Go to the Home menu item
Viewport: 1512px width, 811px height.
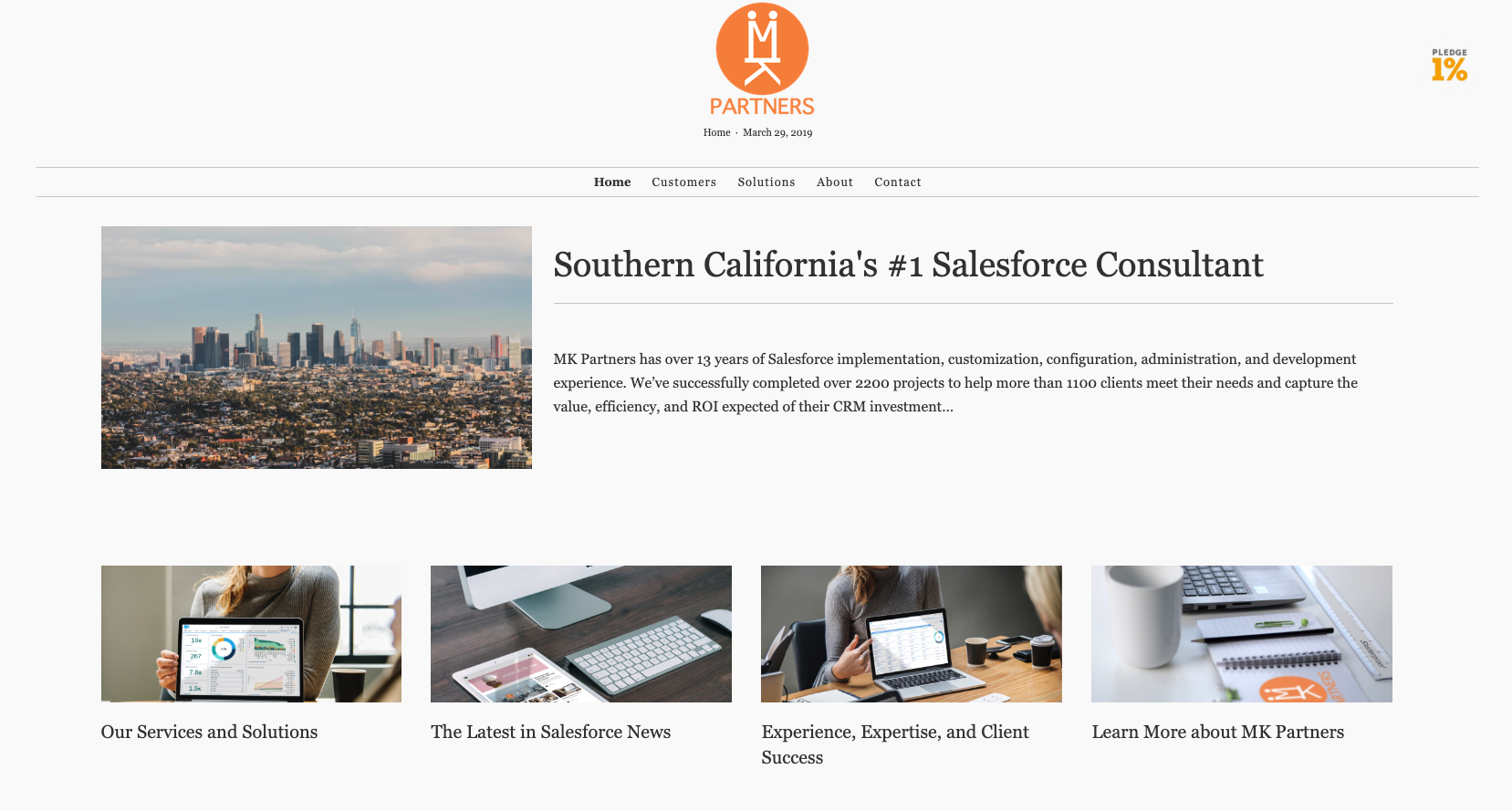tap(612, 182)
